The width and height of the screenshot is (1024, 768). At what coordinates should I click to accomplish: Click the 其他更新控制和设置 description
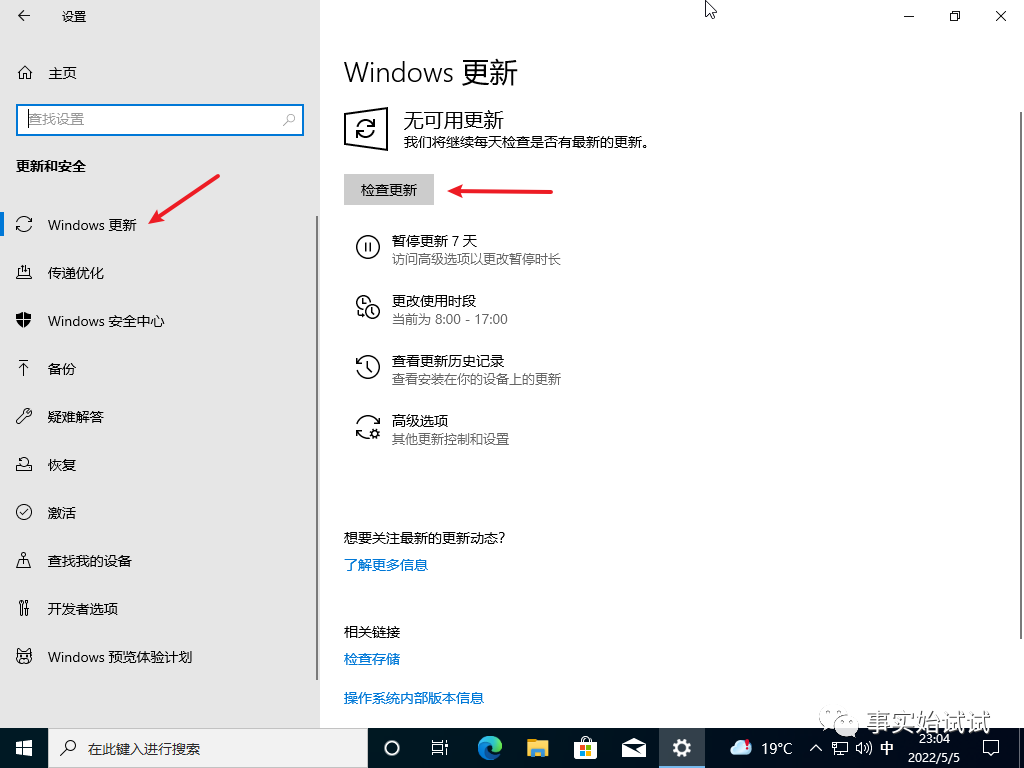tap(450, 440)
